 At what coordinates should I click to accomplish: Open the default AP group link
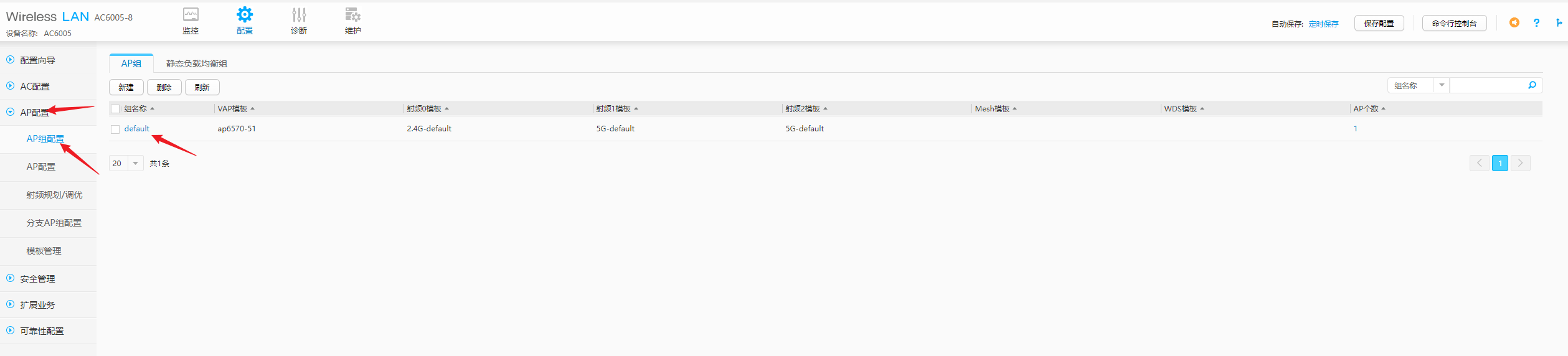coord(136,129)
